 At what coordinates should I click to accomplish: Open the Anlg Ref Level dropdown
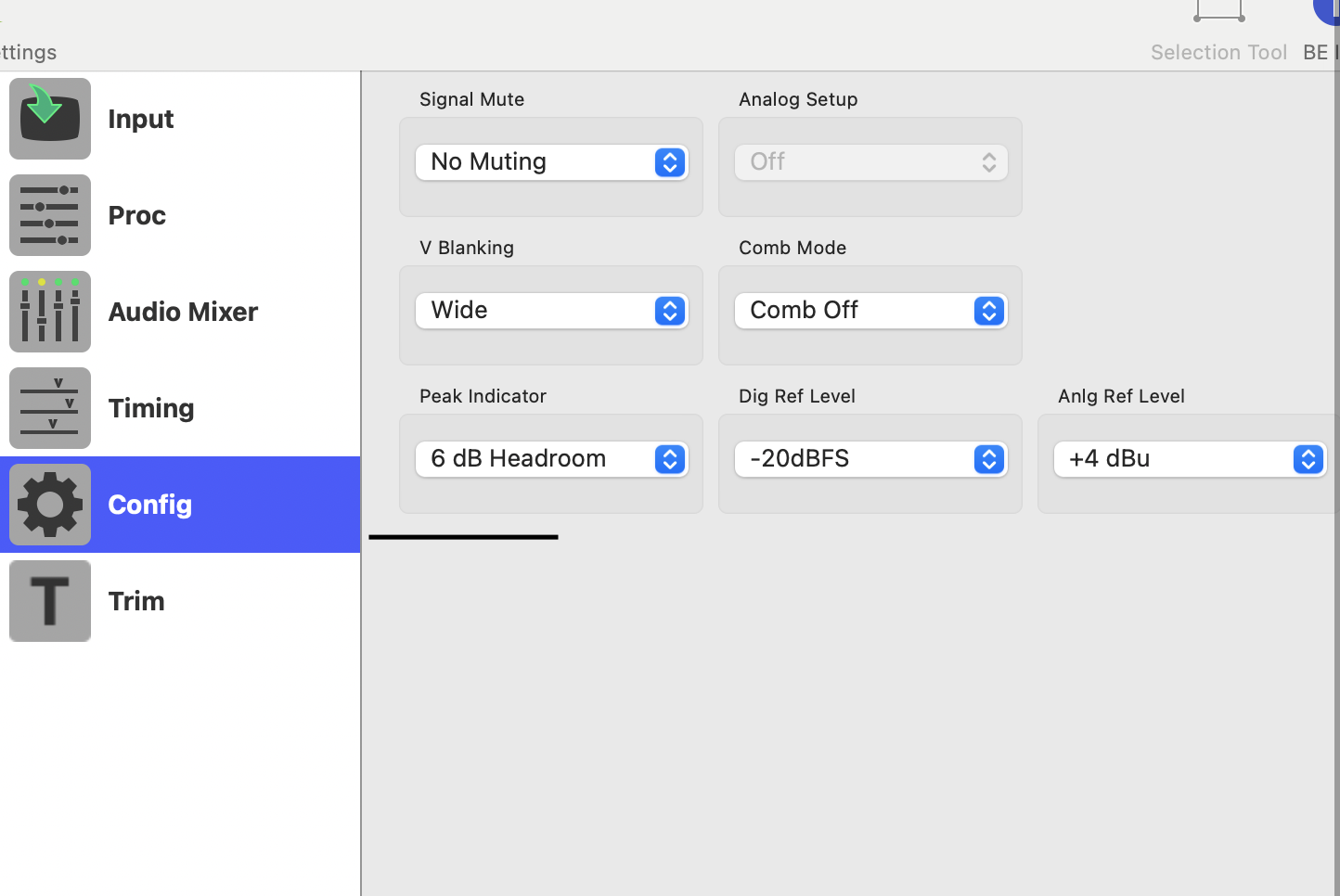pyautogui.click(x=1190, y=459)
